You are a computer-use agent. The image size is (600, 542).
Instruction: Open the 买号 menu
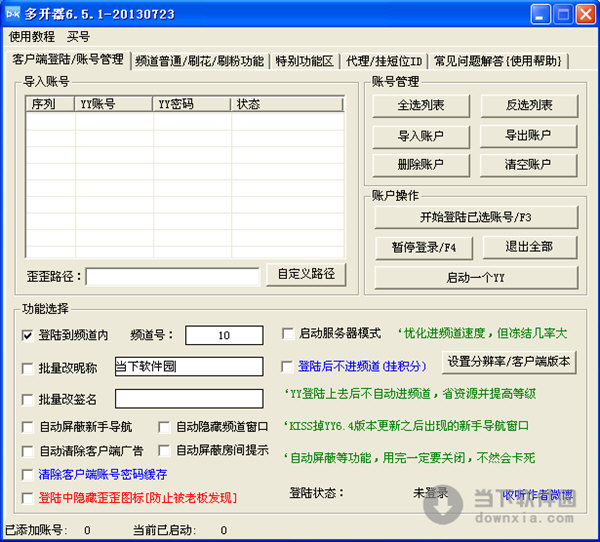78,37
